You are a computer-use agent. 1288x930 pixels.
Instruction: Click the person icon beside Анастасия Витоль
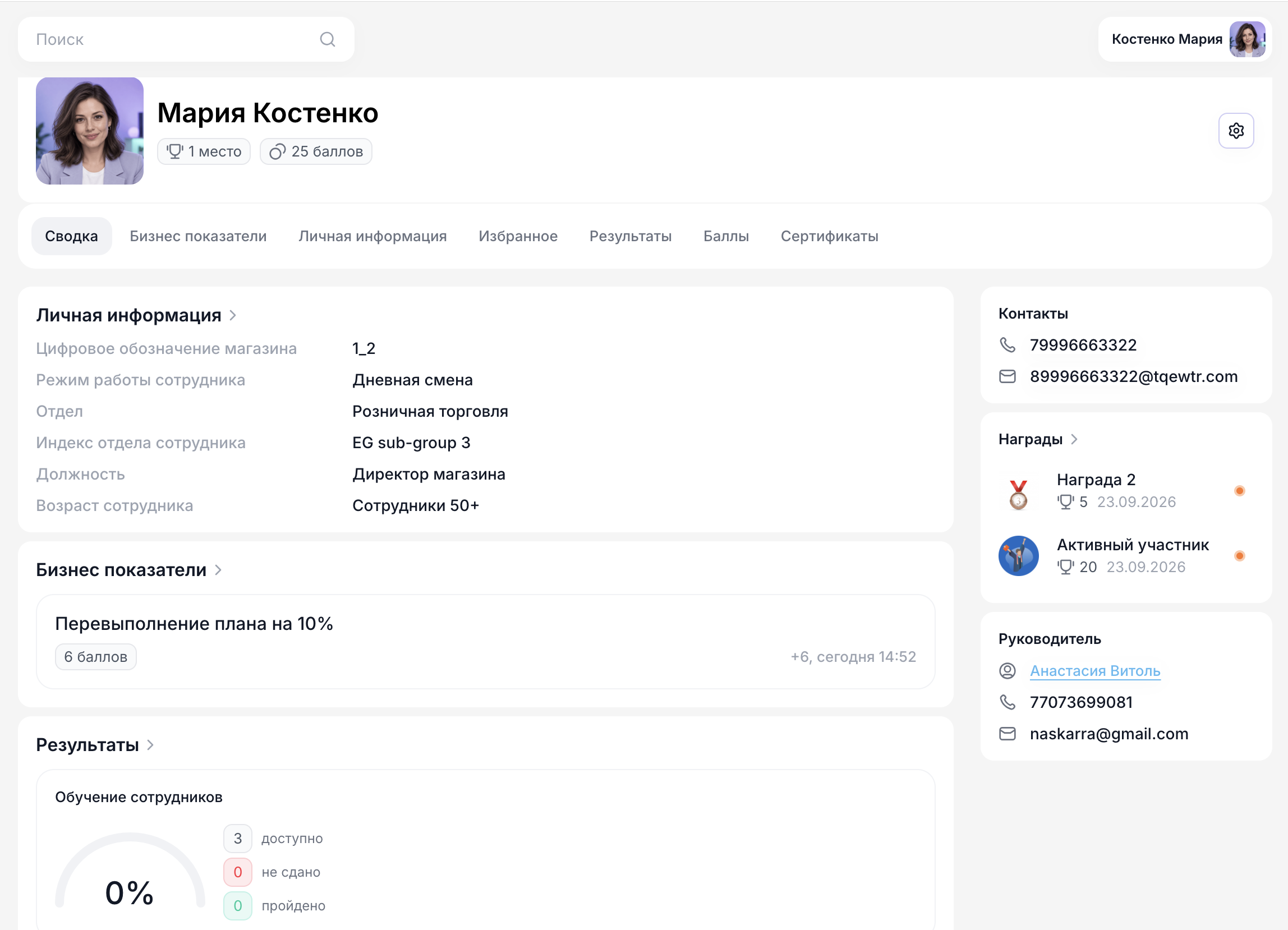pos(1007,670)
